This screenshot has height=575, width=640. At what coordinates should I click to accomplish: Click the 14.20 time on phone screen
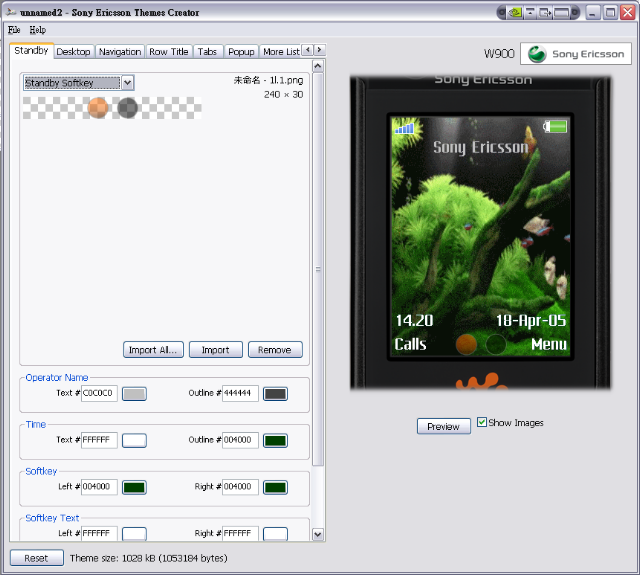click(x=414, y=320)
